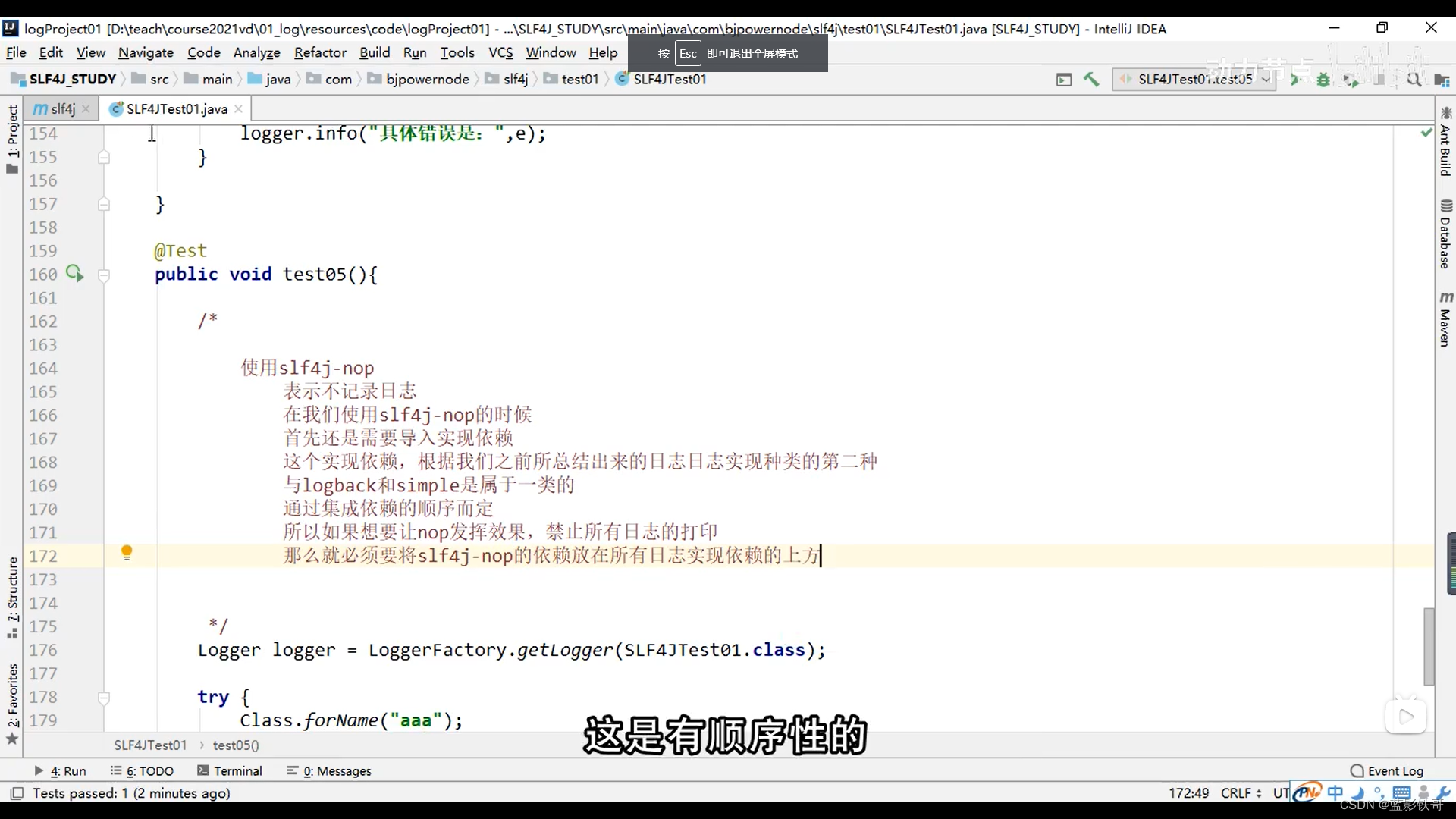The image size is (1456, 819).
Task: Click the run gutter icon at line 160
Action: [x=74, y=273]
